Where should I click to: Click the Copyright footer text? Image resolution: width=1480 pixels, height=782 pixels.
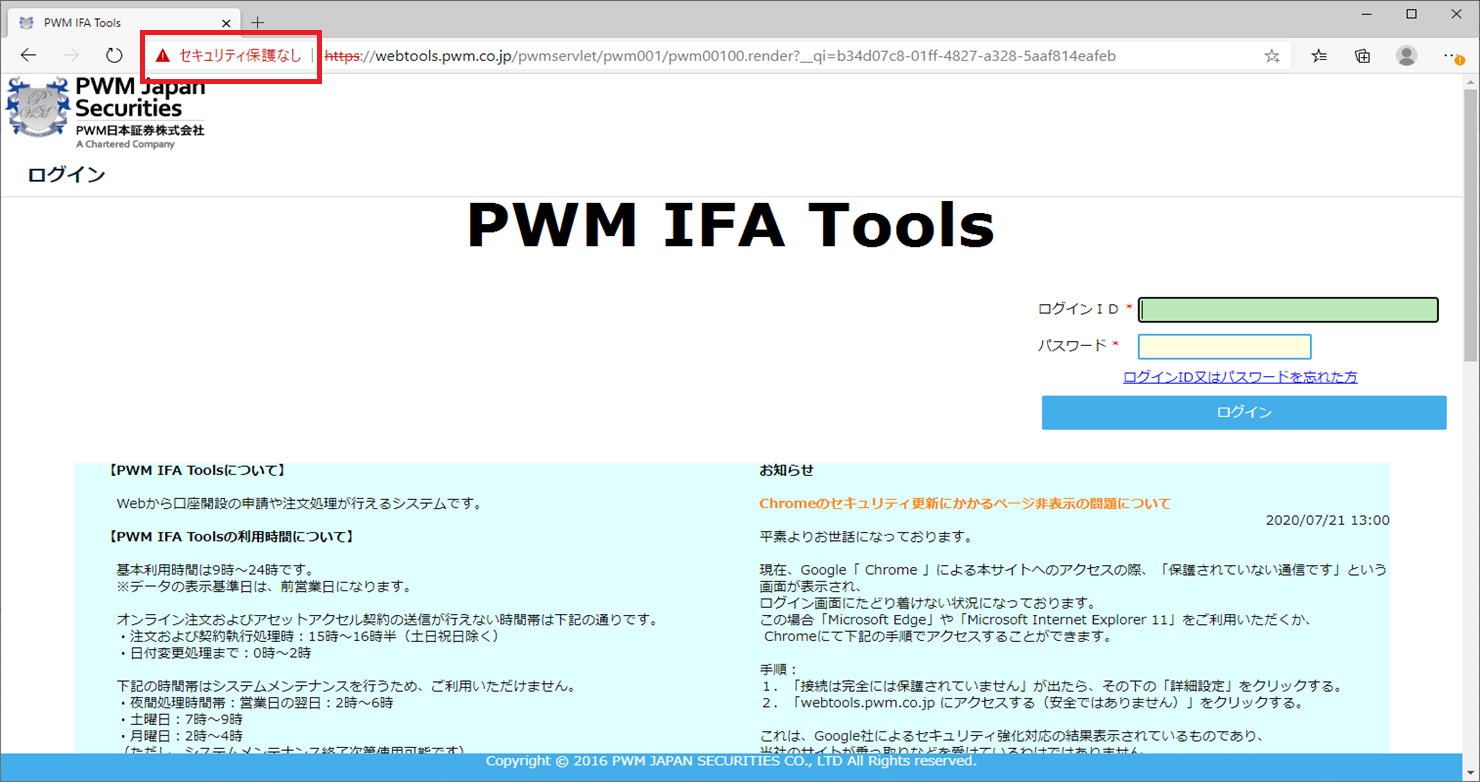(x=731, y=761)
